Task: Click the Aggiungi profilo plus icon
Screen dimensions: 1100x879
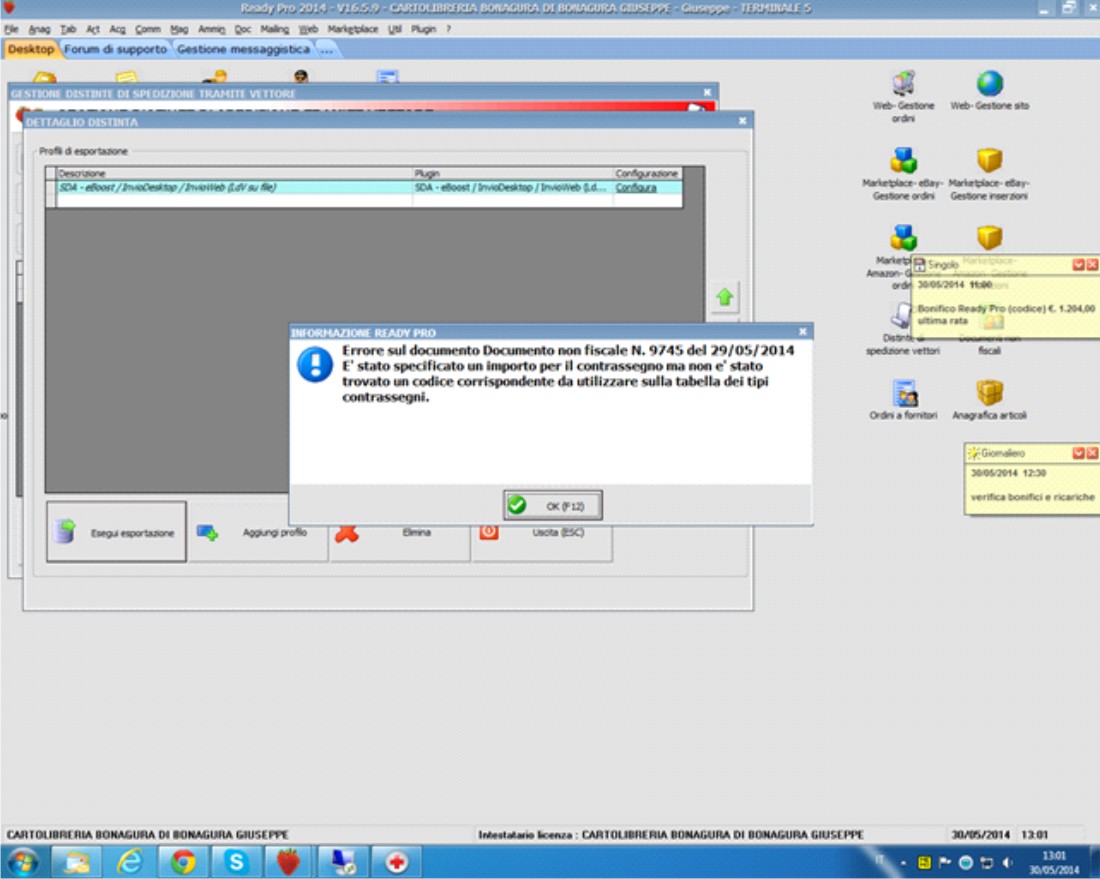Action: (x=207, y=532)
